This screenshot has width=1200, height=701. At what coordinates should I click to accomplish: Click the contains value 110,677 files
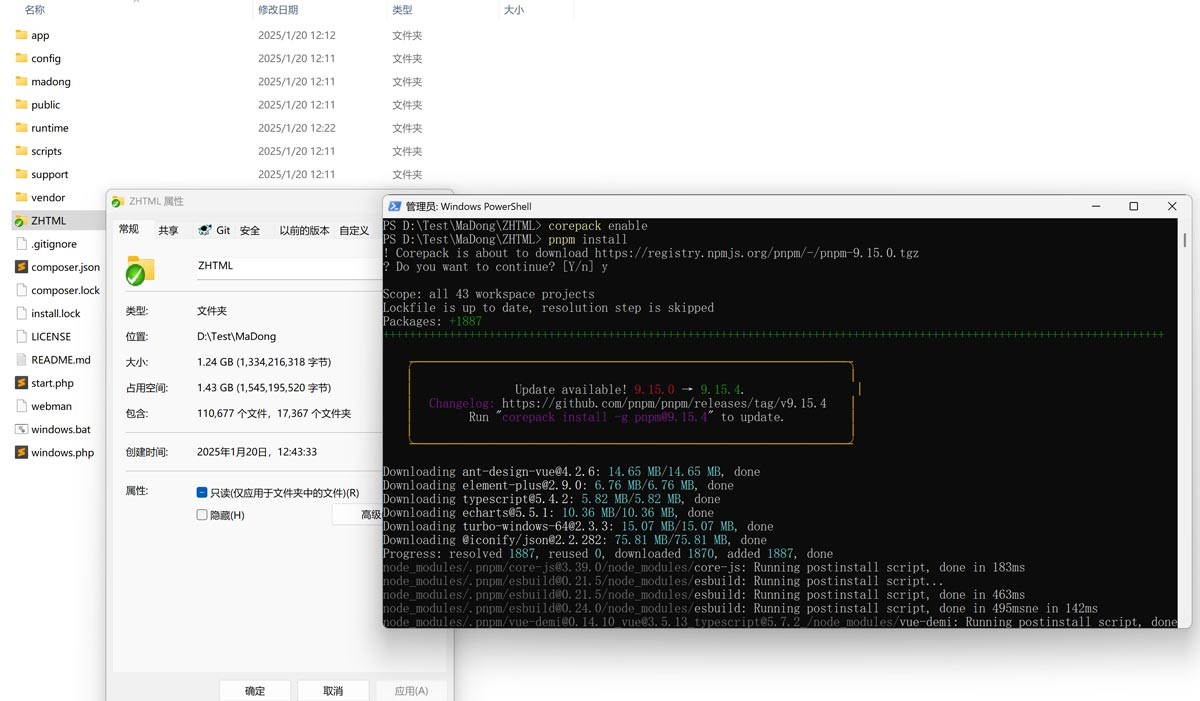(274, 413)
